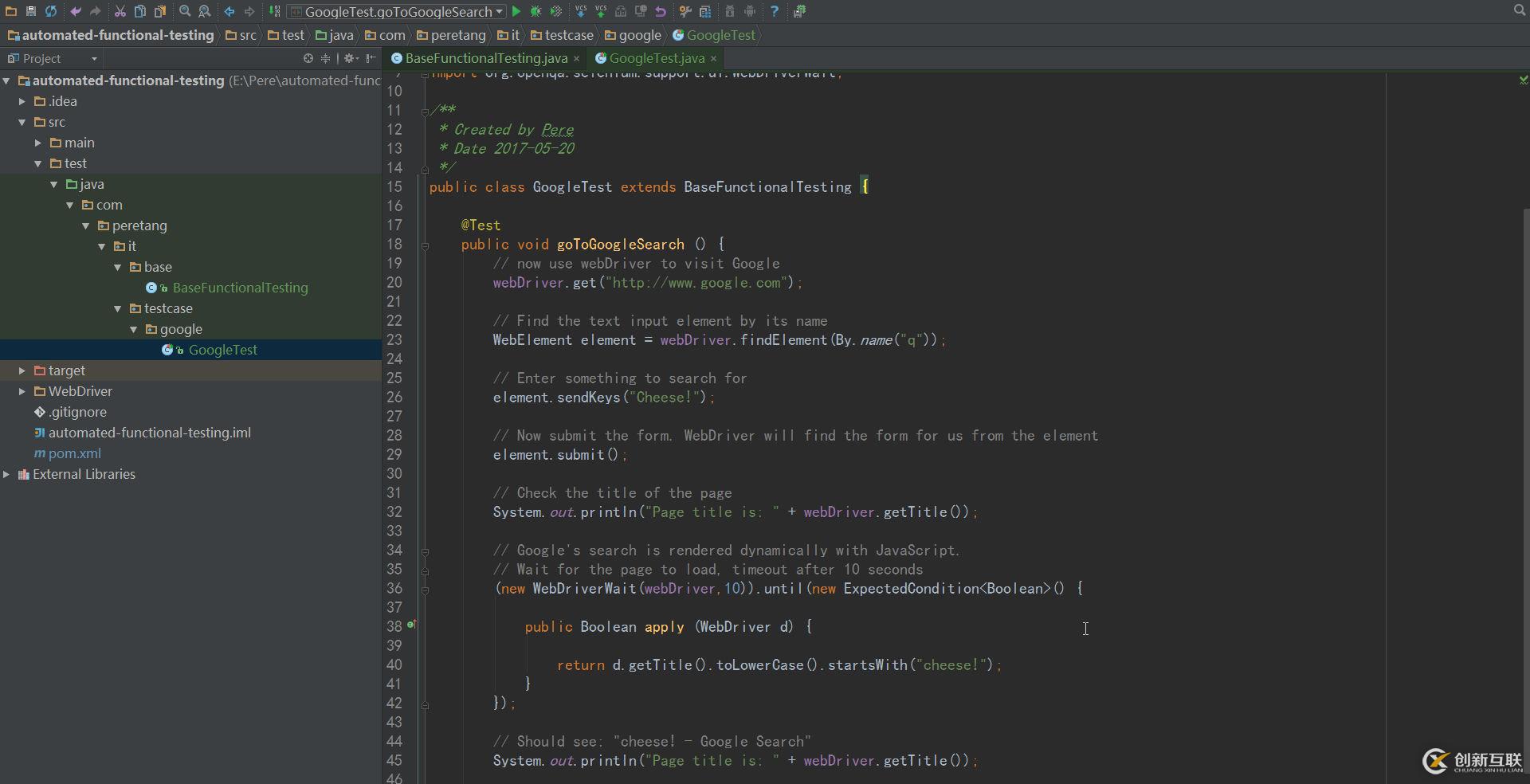
Task: Toggle fold marker at line 36
Action: pos(425,590)
